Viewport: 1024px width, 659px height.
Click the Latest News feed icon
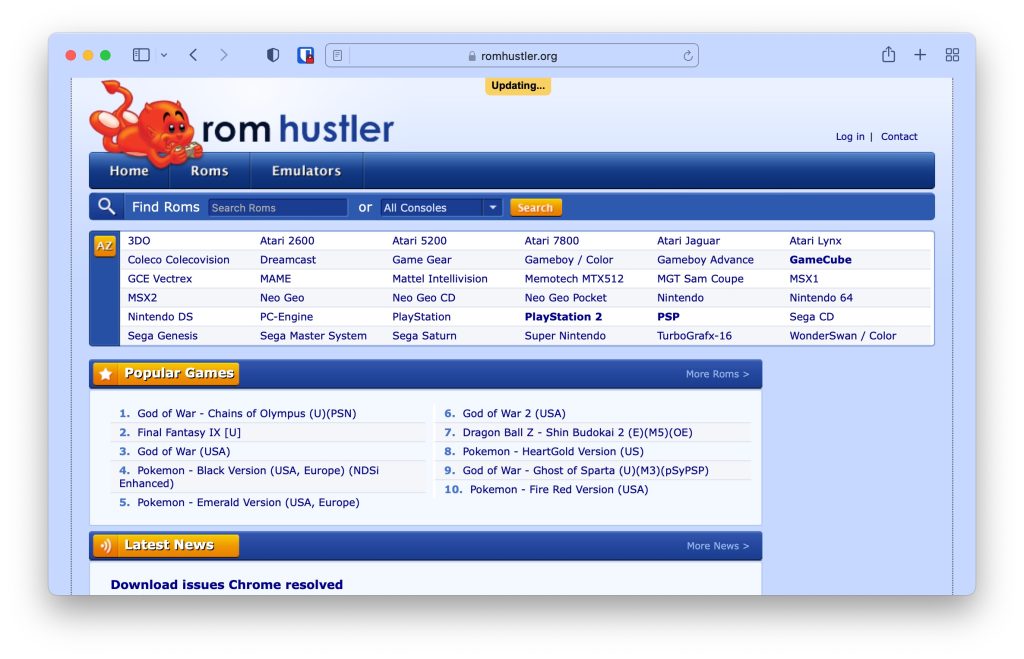tap(106, 545)
